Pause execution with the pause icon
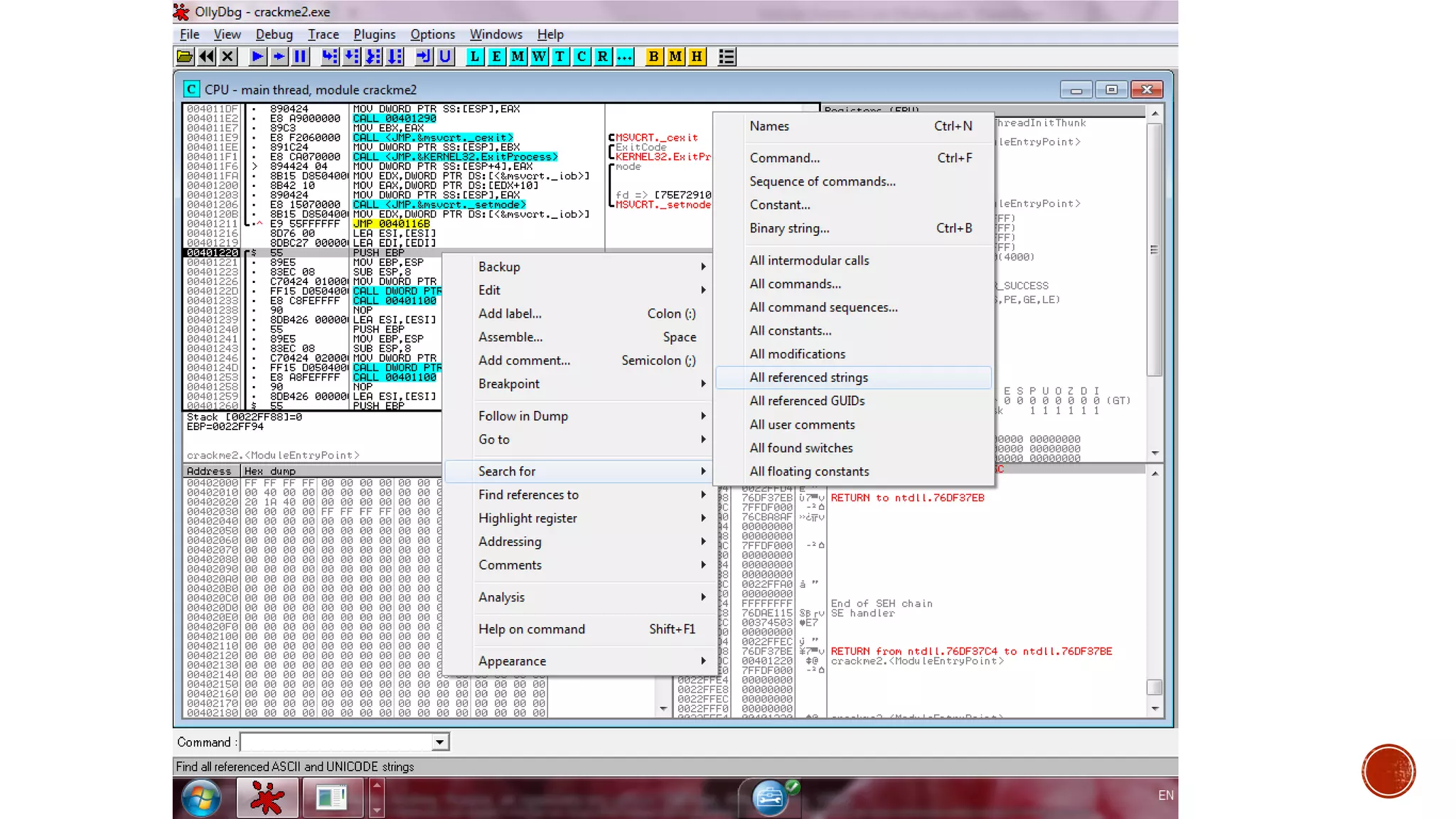Screen dimensions: 1456x819 [301, 57]
